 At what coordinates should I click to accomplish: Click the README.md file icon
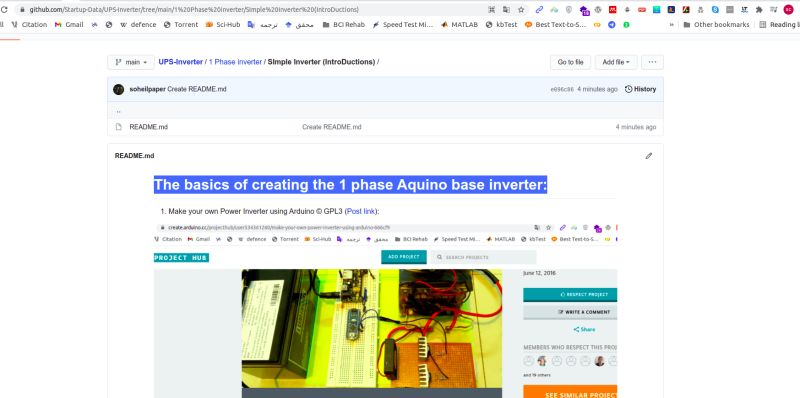(118, 127)
